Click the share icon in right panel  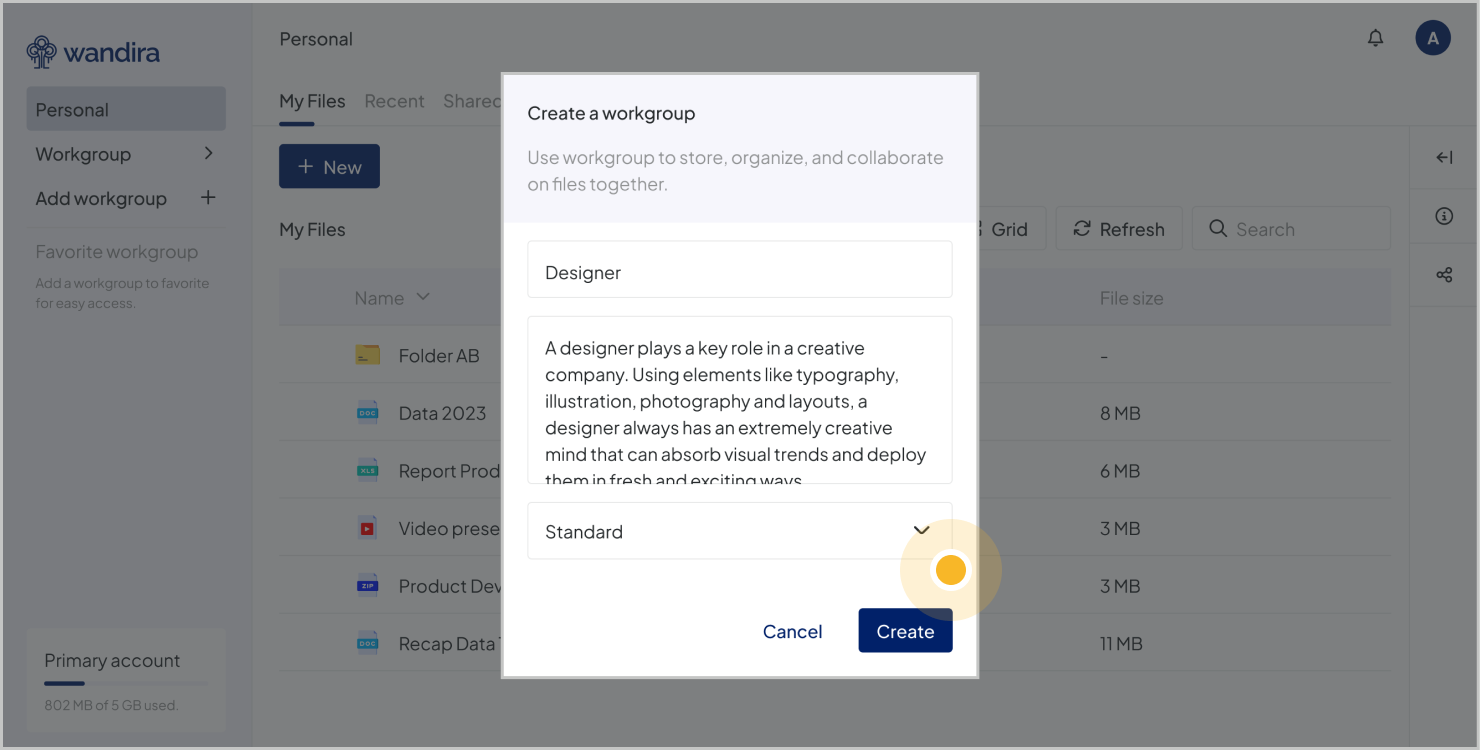click(x=1444, y=274)
